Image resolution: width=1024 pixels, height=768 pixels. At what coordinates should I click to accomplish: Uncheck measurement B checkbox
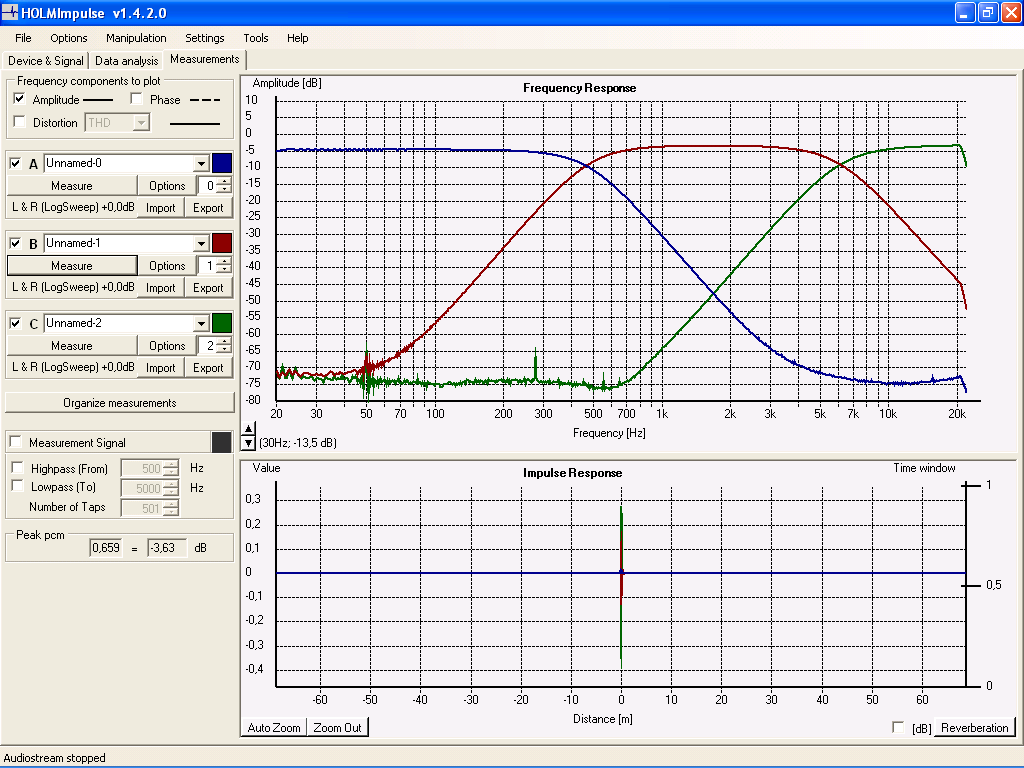(16, 244)
